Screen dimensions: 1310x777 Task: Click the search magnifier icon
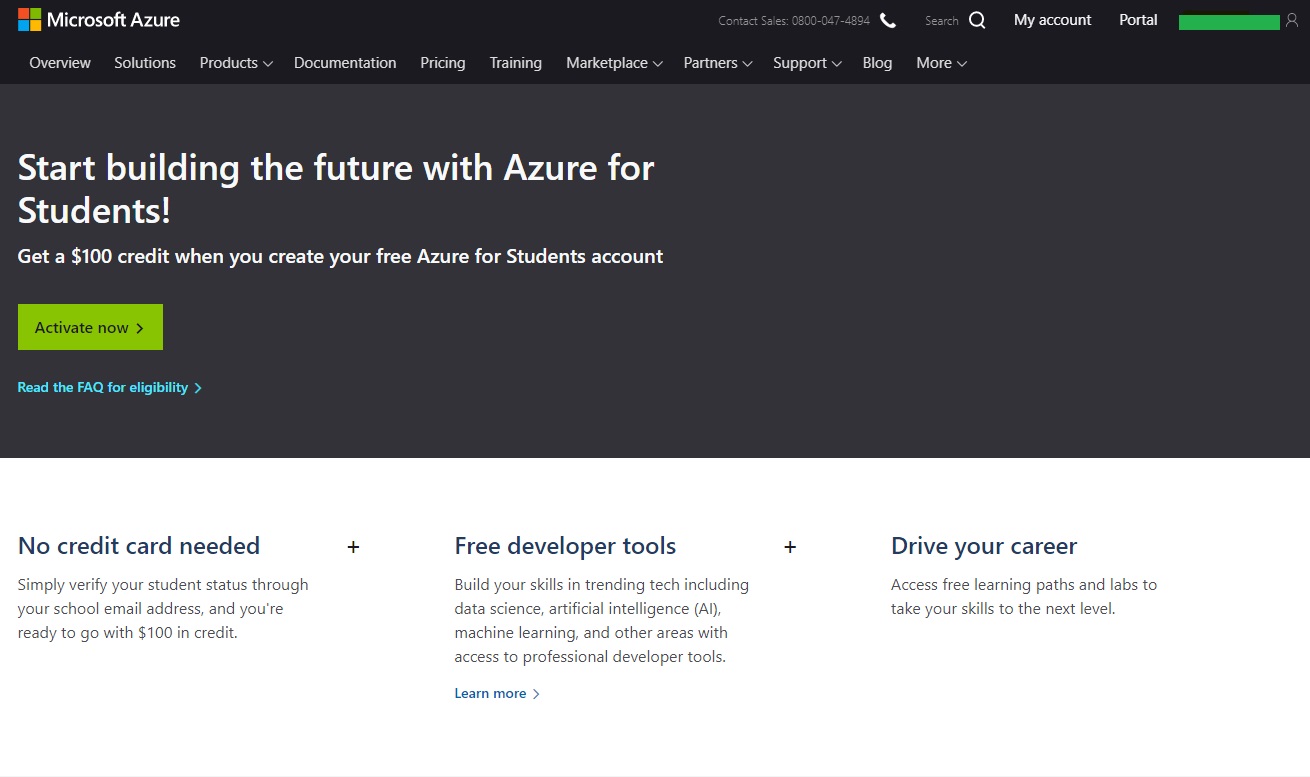pos(977,20)
